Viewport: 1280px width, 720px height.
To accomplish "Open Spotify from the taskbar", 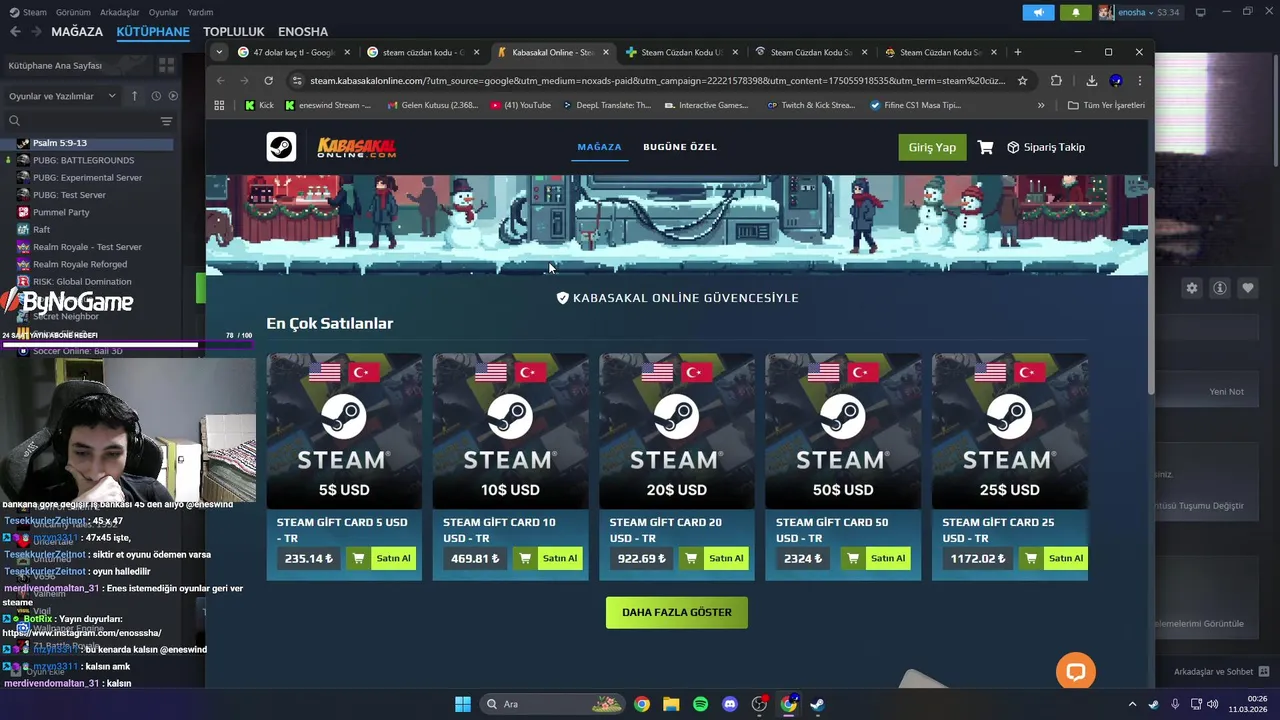I will (700, 704).
